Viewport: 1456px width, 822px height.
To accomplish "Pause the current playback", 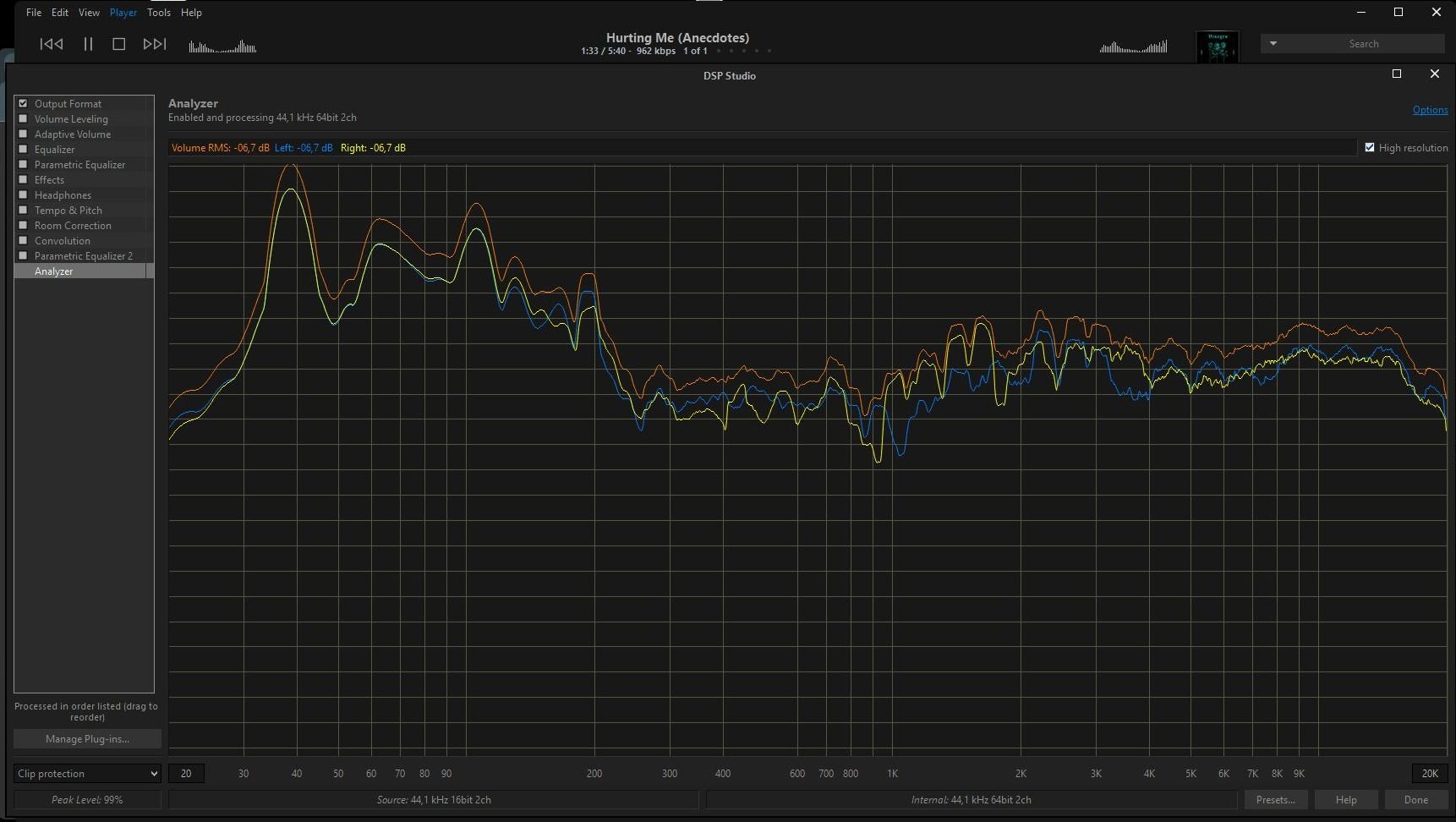I will [88, 44].
